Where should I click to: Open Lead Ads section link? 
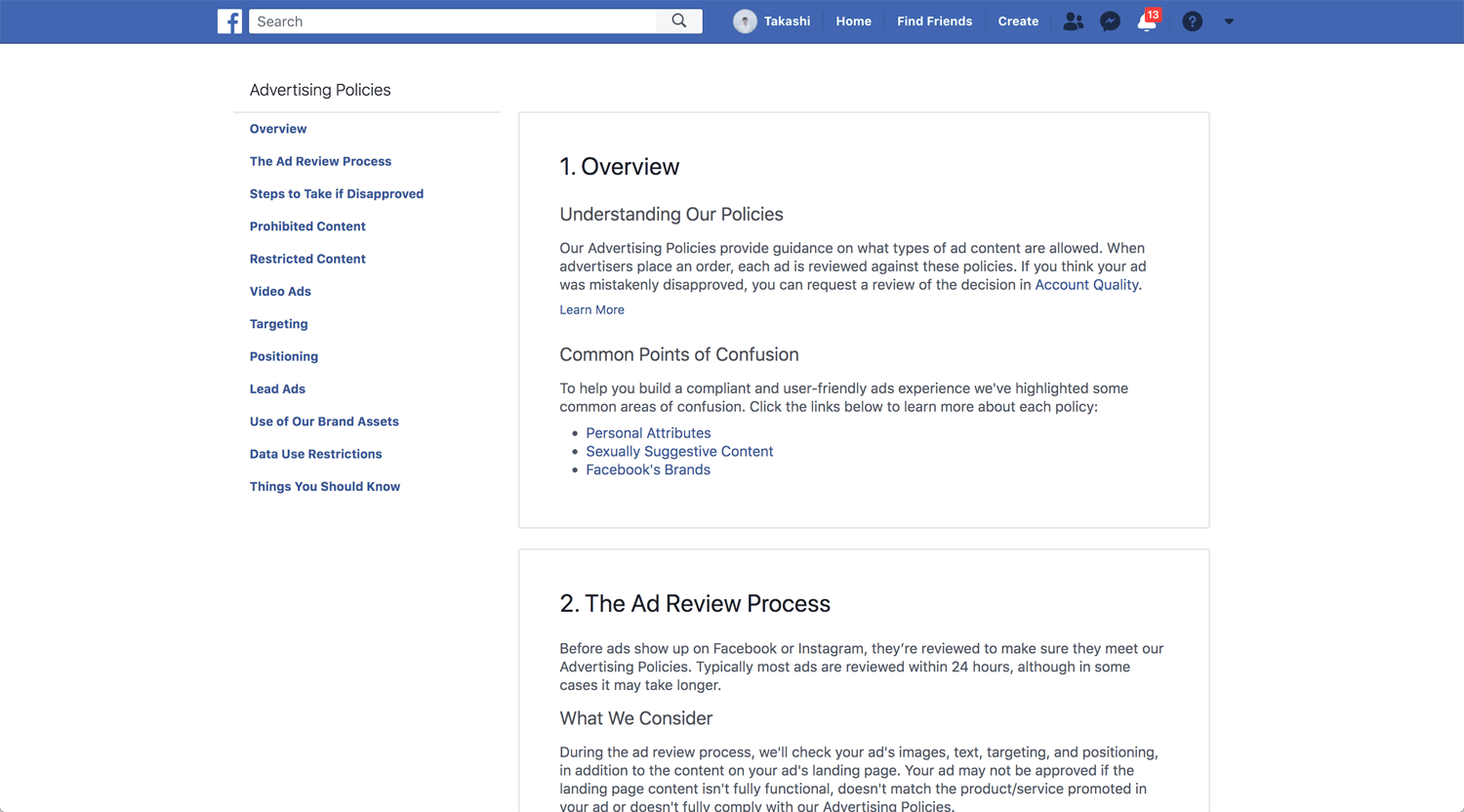277,388
